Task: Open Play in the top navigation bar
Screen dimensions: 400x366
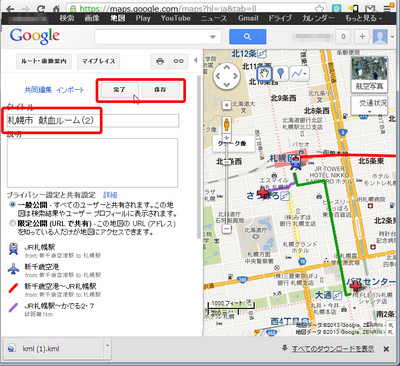Action: [x=143, y=18]
